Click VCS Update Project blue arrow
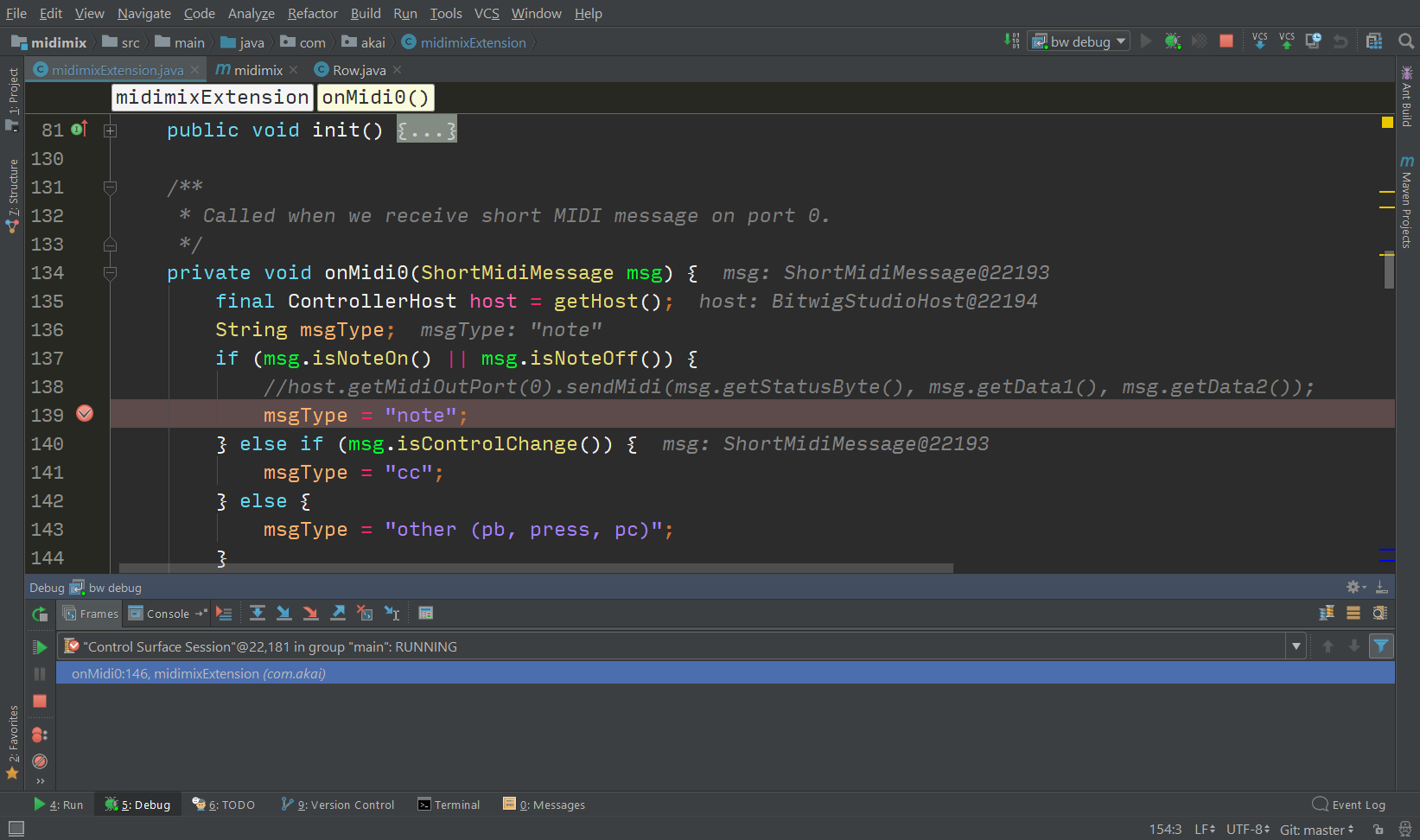The height and width of the screenshot is (840, 1420). [1259, 41]
